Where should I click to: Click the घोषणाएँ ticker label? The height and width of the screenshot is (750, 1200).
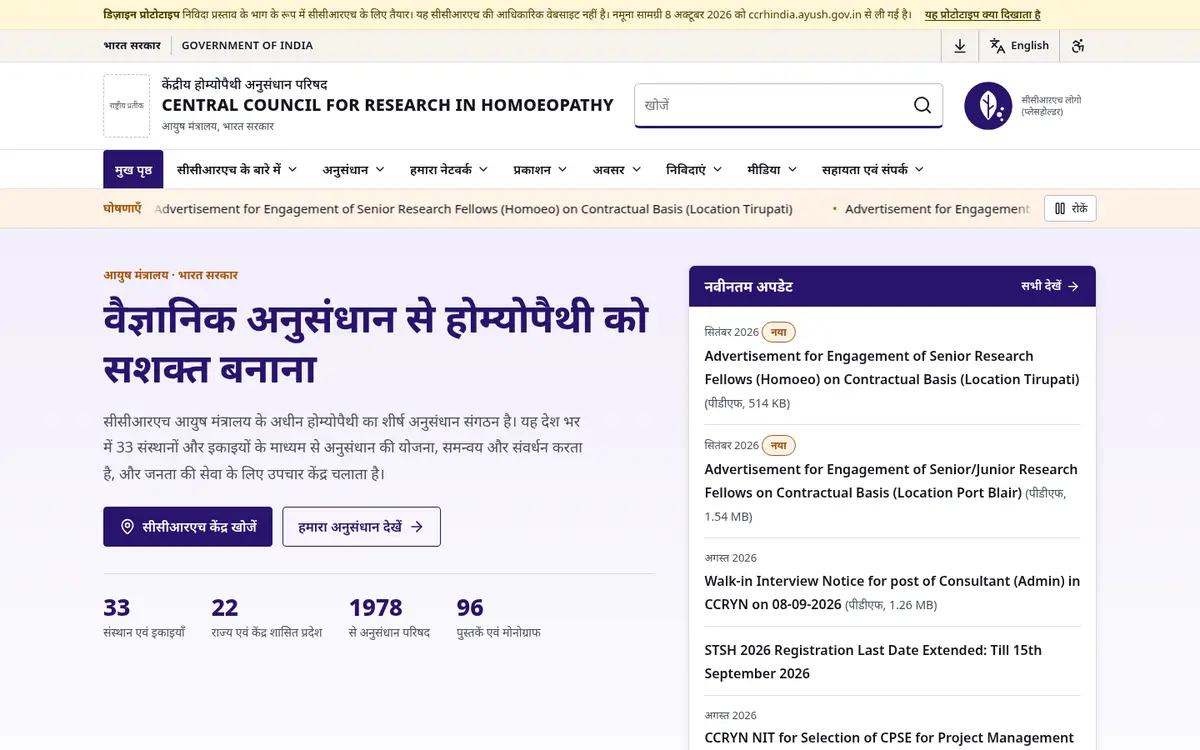(122, 208)
